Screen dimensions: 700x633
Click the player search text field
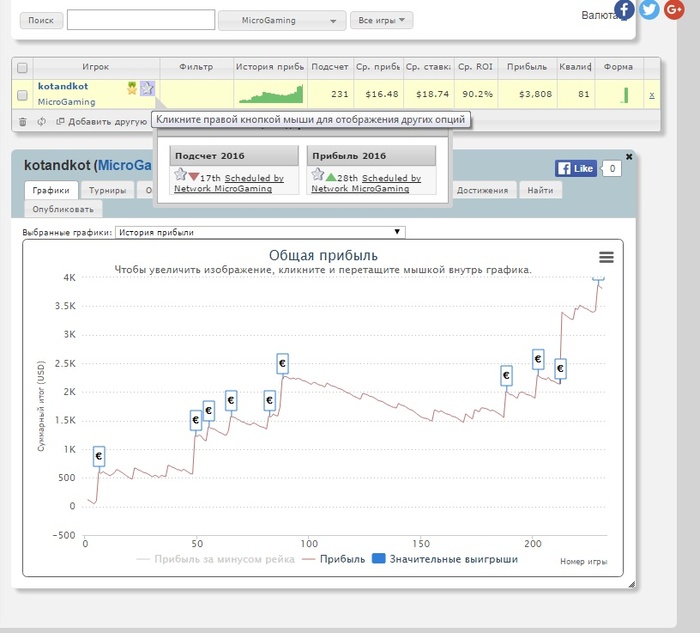(140, 20)
